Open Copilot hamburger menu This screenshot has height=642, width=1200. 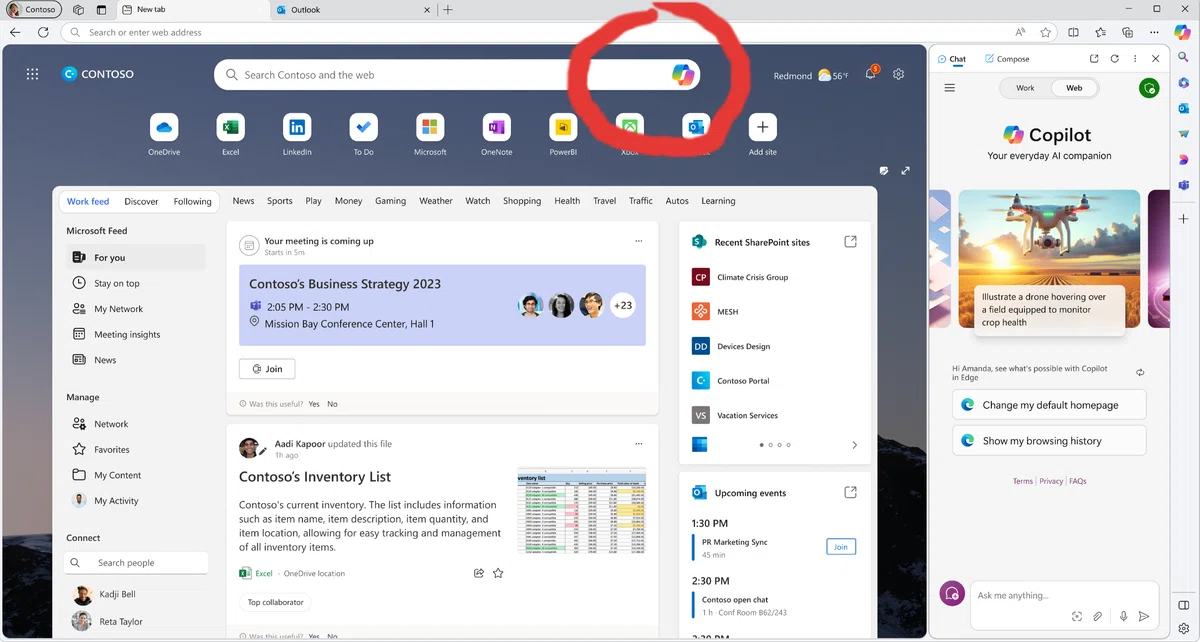[x=950, y=88]
